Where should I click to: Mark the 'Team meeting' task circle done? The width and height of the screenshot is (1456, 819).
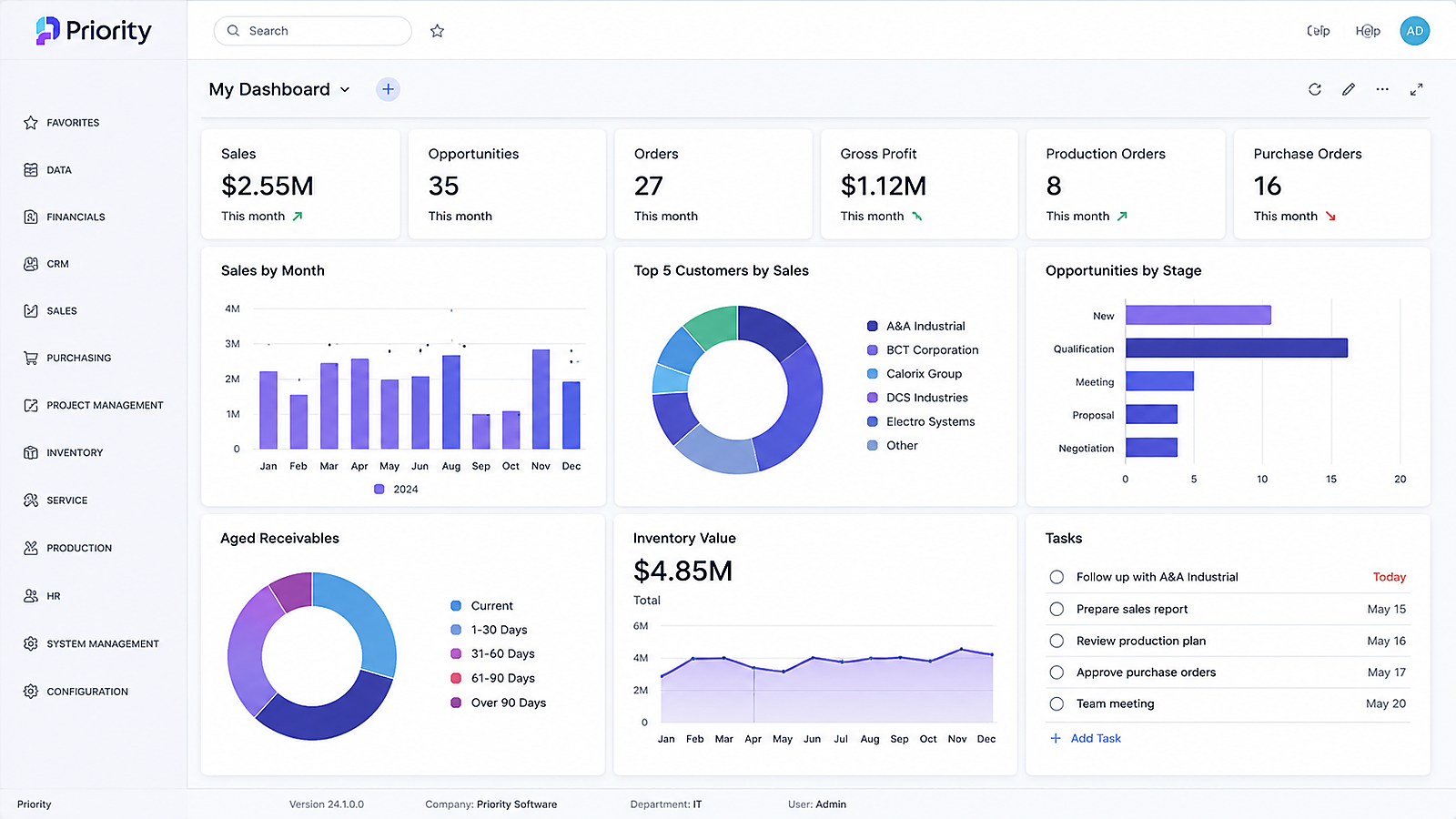[1057, 703]
